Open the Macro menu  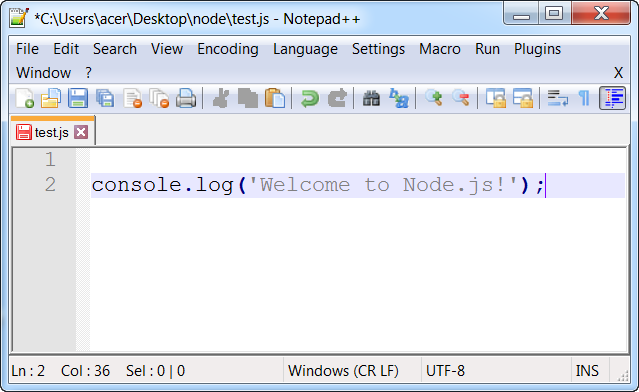440,49
